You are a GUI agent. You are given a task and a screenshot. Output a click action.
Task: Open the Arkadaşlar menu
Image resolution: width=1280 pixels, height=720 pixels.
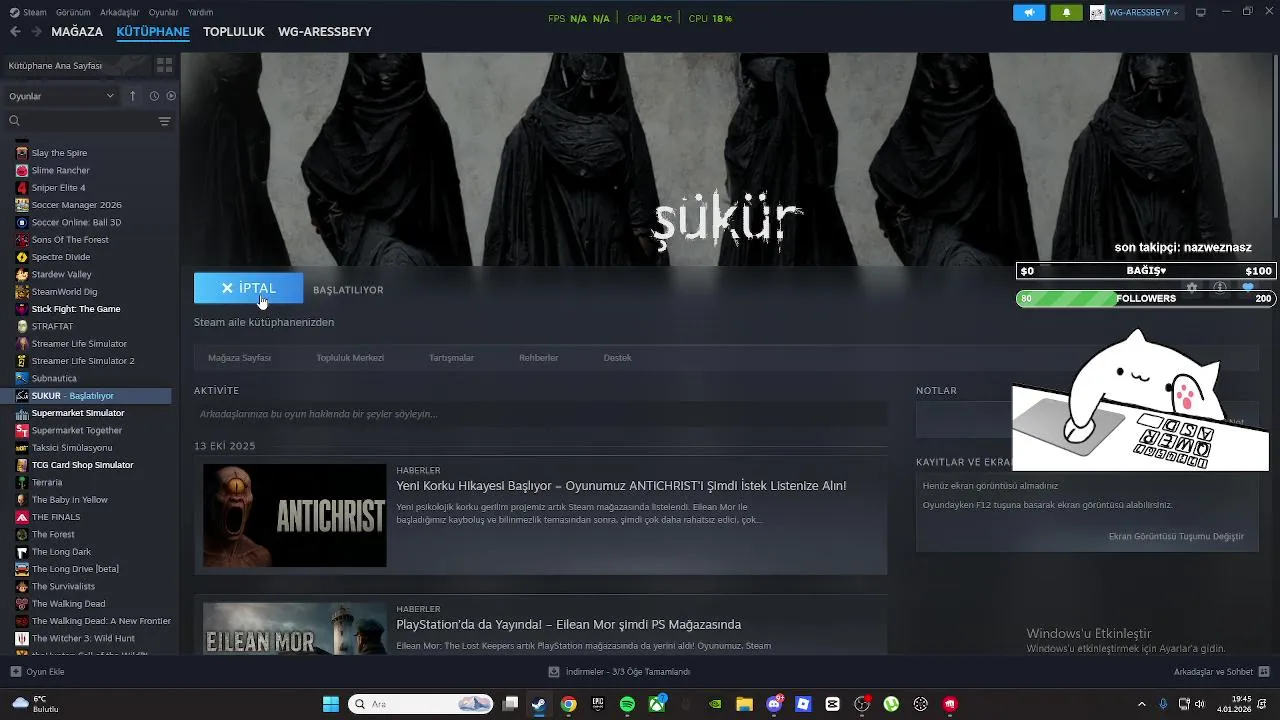(x=120, y=12)
